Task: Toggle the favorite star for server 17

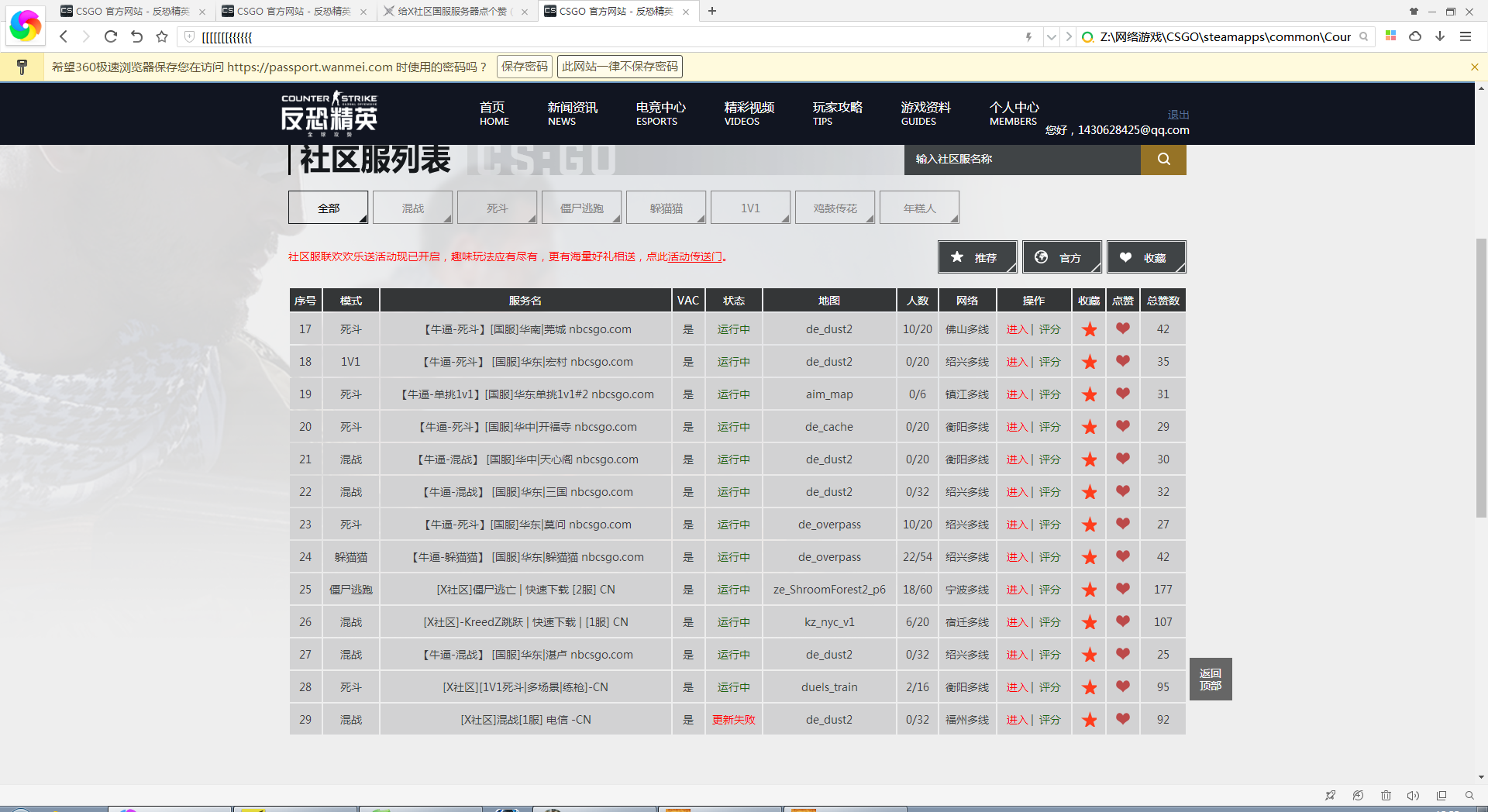Action: click(1088, 329)
